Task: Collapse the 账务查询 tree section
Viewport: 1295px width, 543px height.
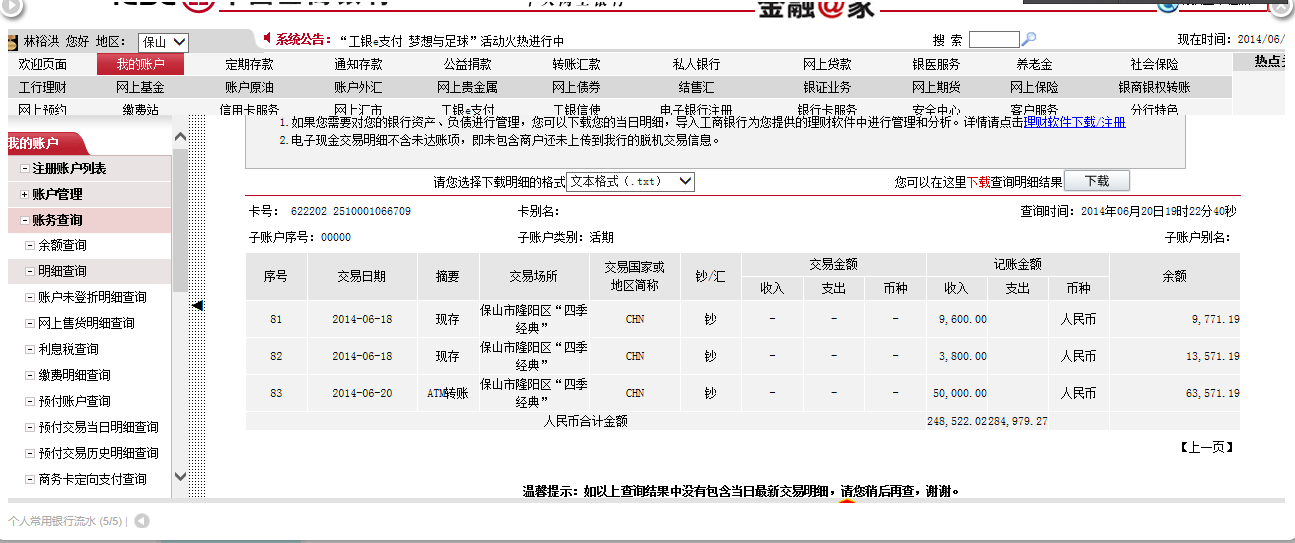Action: 24,220
